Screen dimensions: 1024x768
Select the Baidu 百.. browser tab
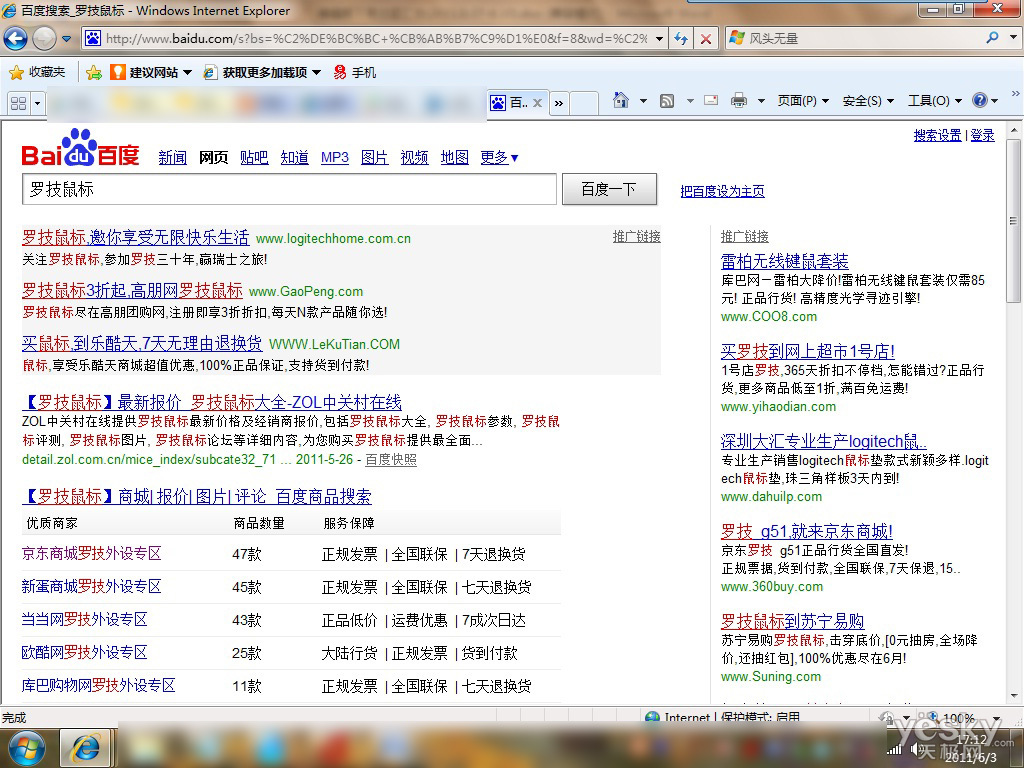coord(510,103)
